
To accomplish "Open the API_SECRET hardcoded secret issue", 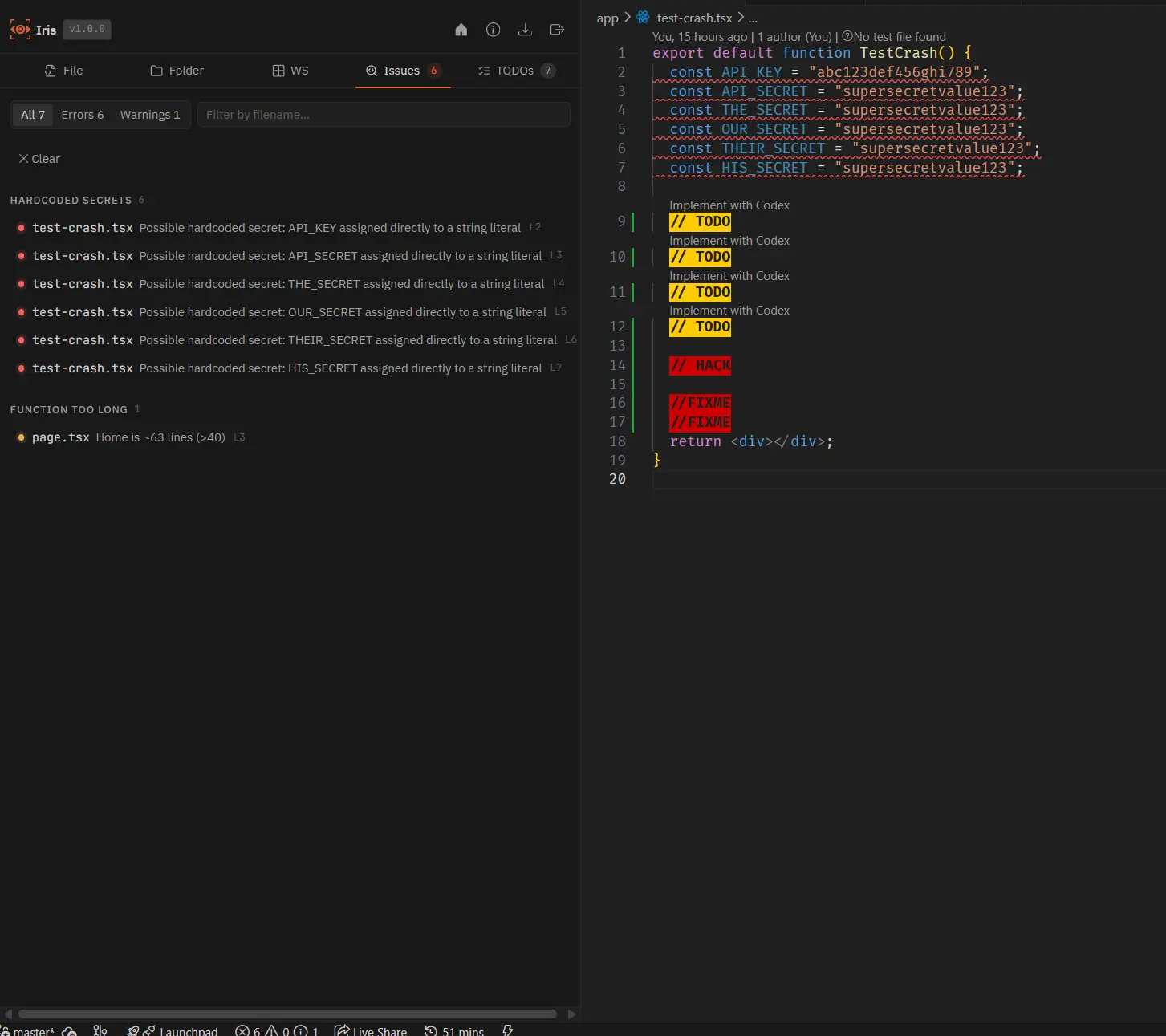I will coord(290,256).
